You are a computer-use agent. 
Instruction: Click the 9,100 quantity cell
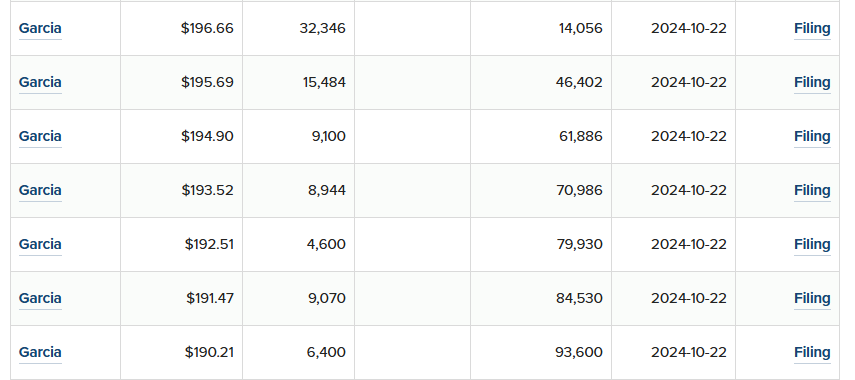[299, 136]
